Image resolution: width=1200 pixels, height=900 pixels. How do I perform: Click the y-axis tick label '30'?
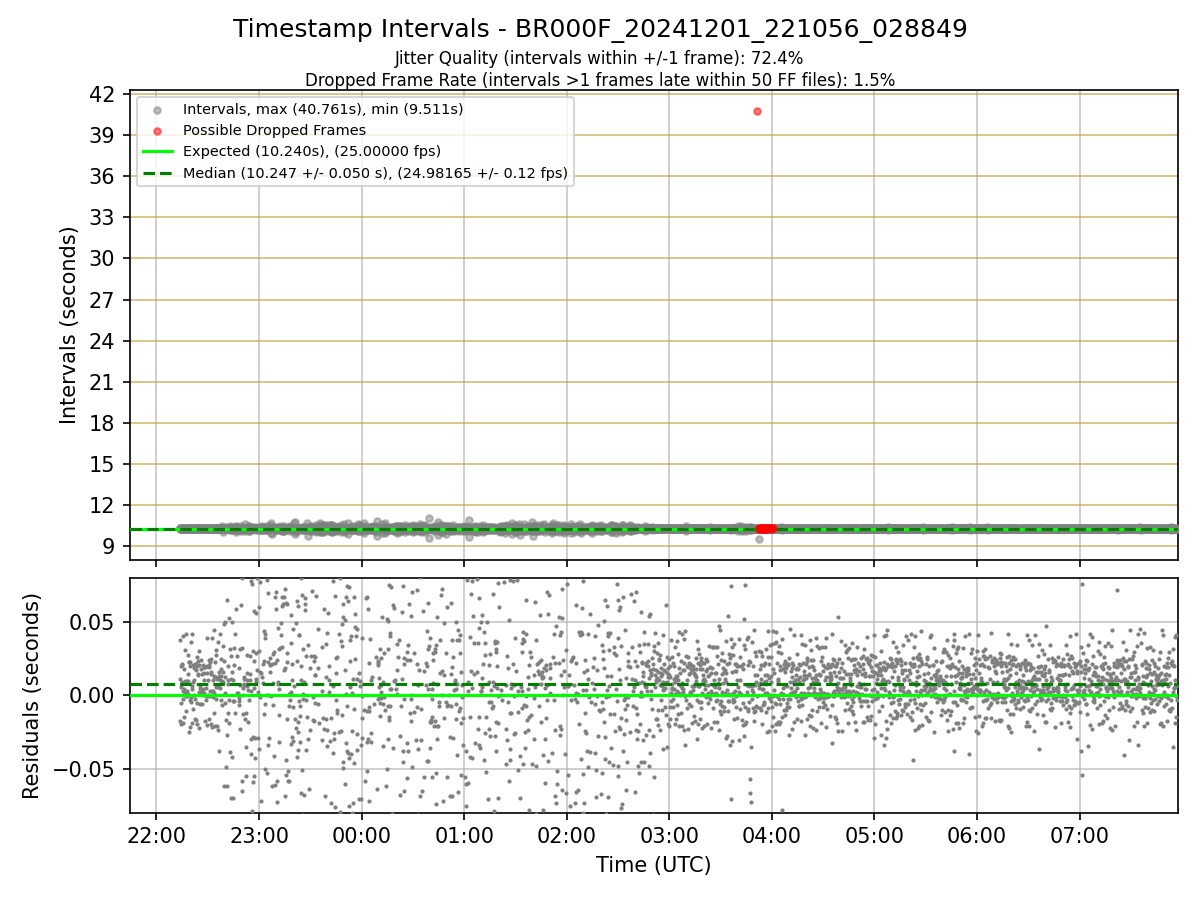pyautogui.click(x=102, y=258)
